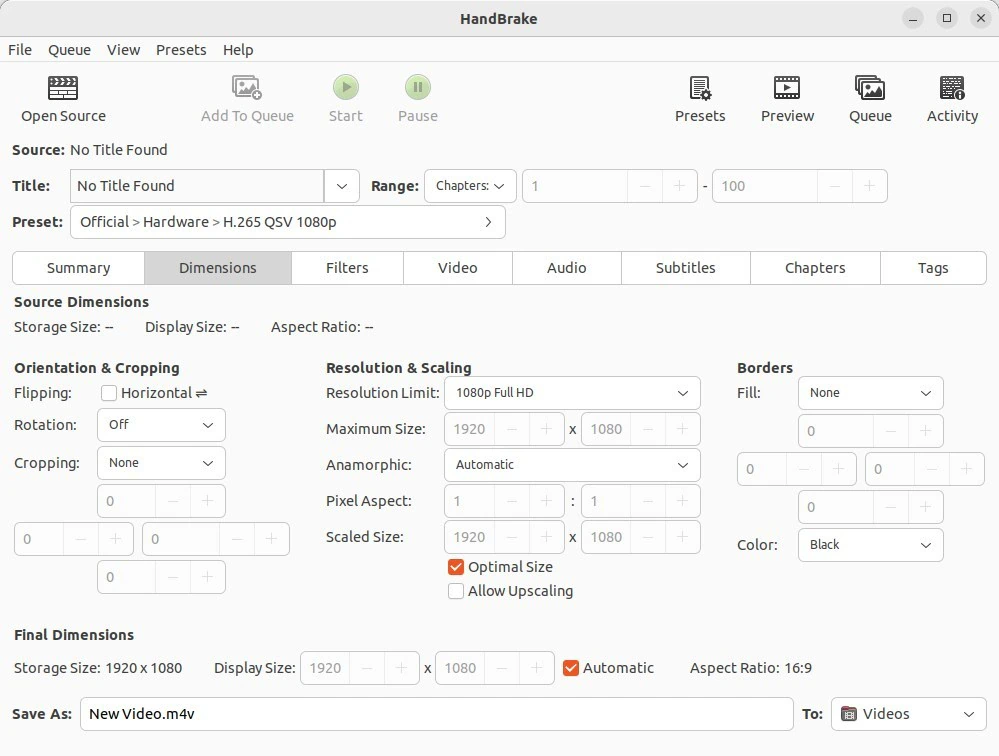Open the Cropping dropdown
This screenshot has height=756, width=999.
(x=161, y=463)
